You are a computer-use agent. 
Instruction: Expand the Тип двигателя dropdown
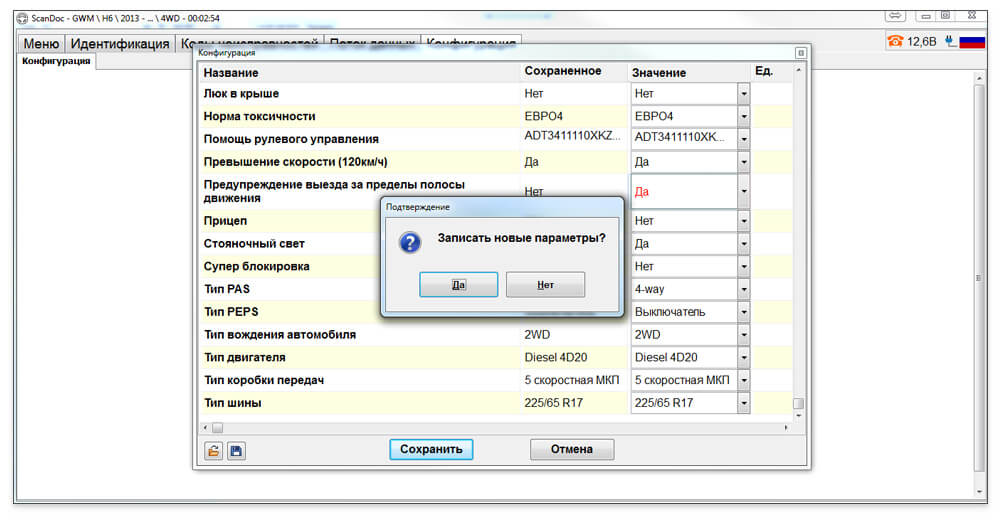click(744, 357)
